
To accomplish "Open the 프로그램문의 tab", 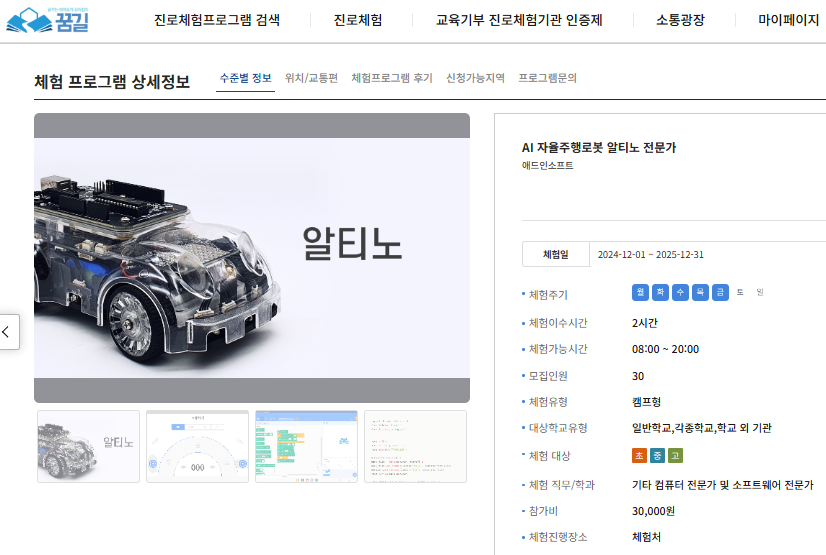I will [x=547, y=78].
